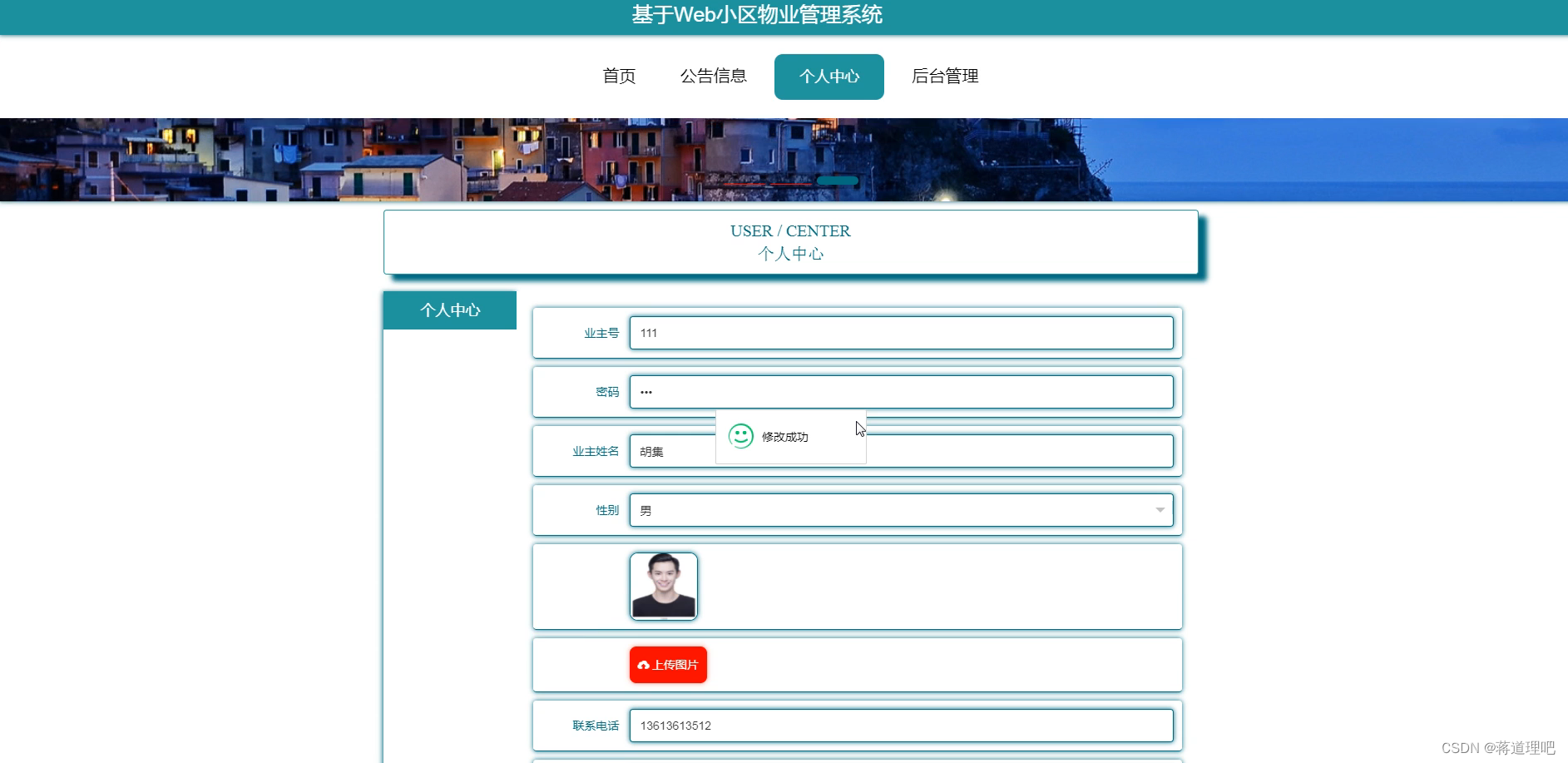Click the USER / CENTER banner
The width and height of the screenshot is (1568, 763).
click(x=790, y=241)
